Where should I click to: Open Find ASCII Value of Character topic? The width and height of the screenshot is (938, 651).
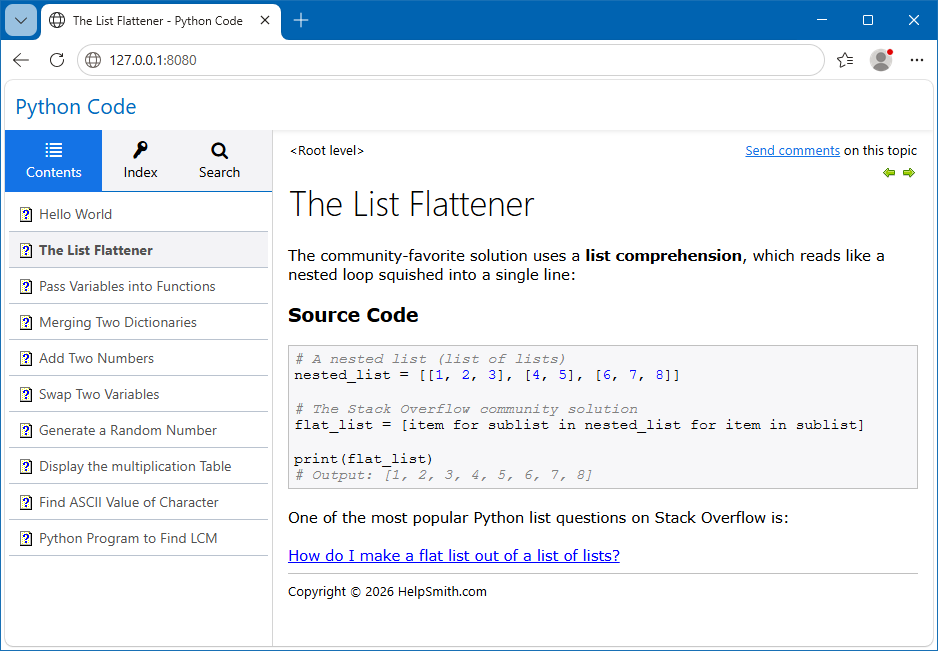pyautogui.click(x=138, y=502)
